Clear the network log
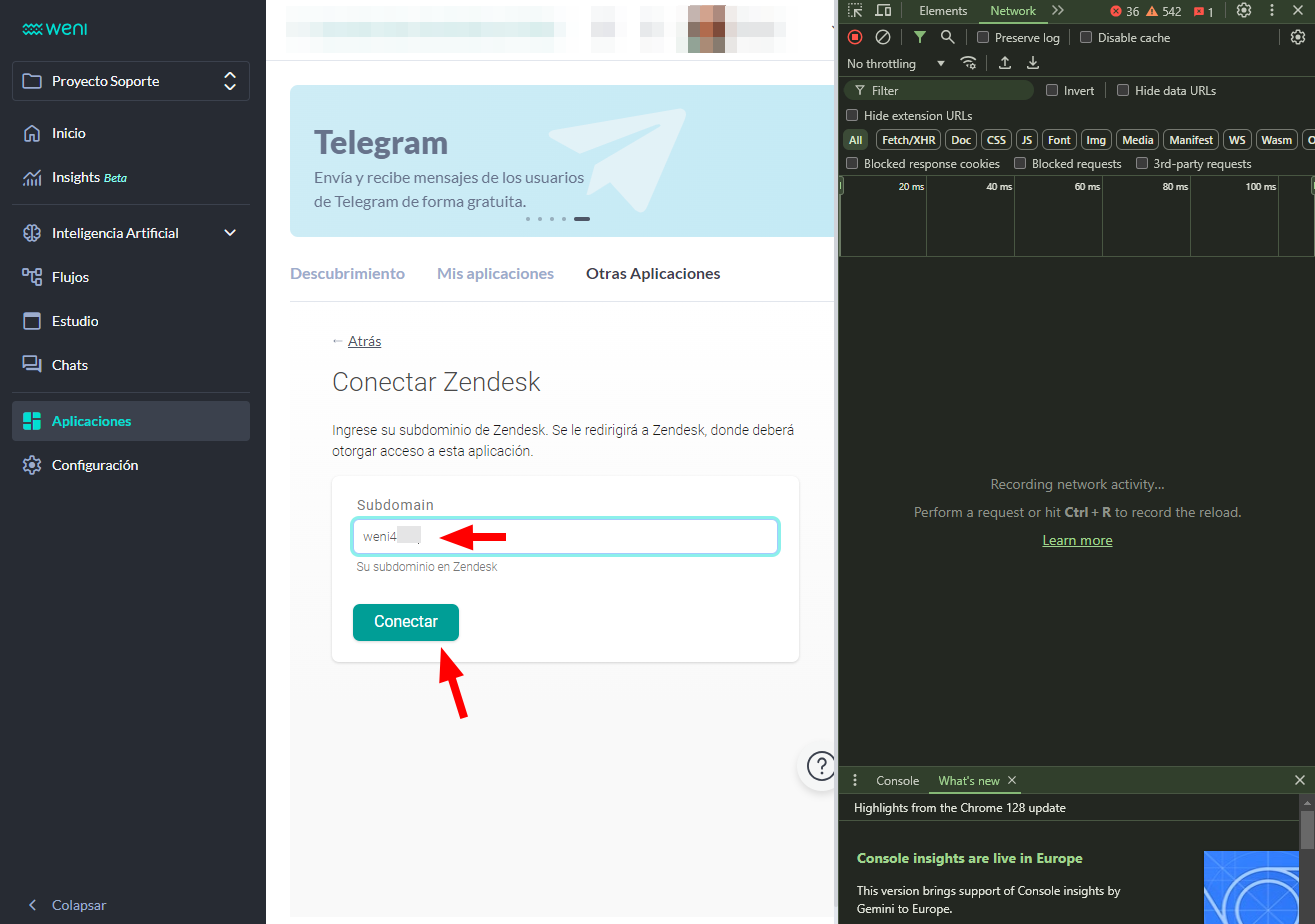This screenshot has width=1315, height=924. [x=883, y=37]
